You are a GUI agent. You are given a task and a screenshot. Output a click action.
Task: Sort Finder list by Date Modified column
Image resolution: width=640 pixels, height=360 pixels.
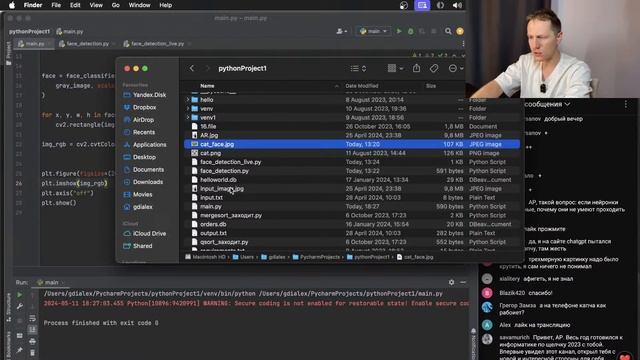[x=362, y=86]
